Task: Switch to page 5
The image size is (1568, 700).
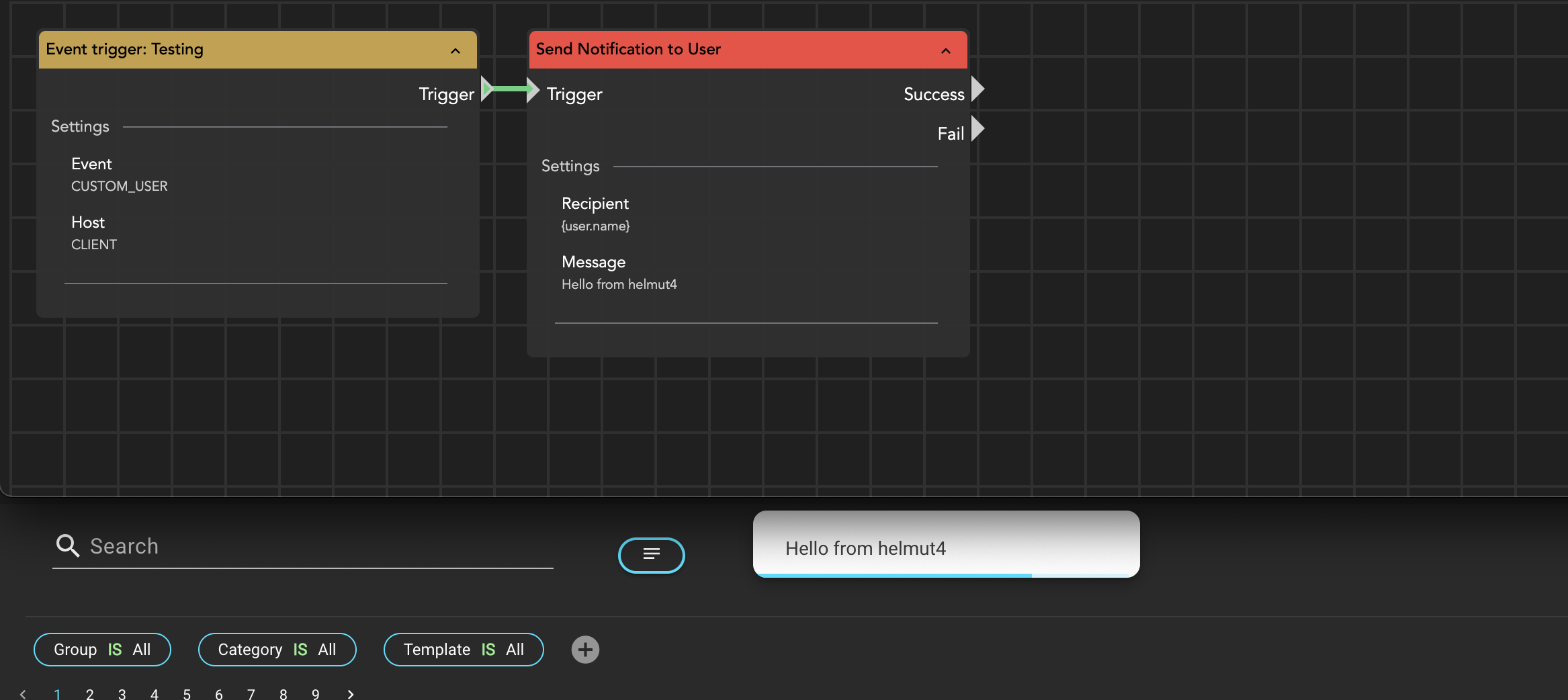Action: [187, 694]
